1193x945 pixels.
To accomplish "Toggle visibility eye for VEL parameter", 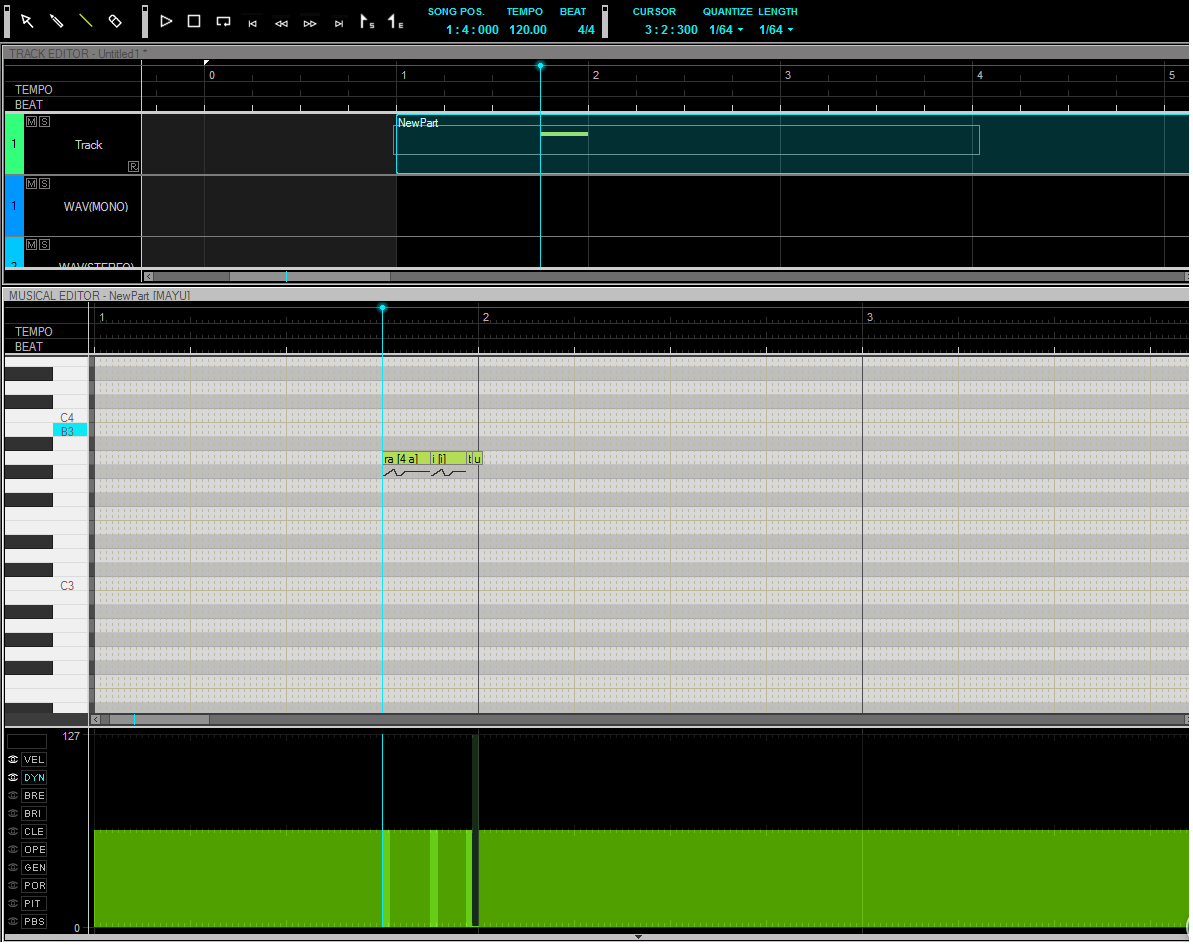I will click(x=13, y=760).
